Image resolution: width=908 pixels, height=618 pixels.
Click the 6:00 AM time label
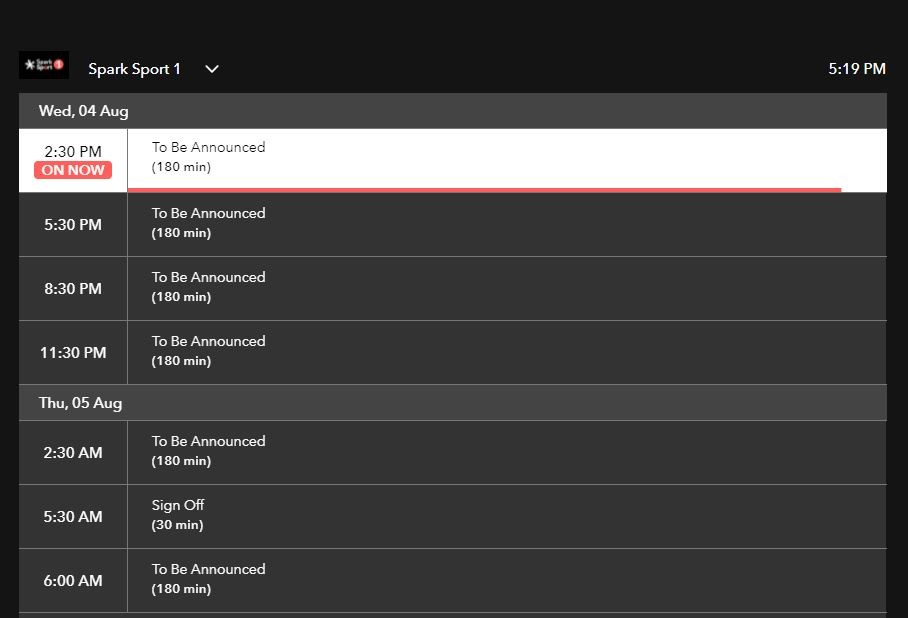tap(73, 581)
